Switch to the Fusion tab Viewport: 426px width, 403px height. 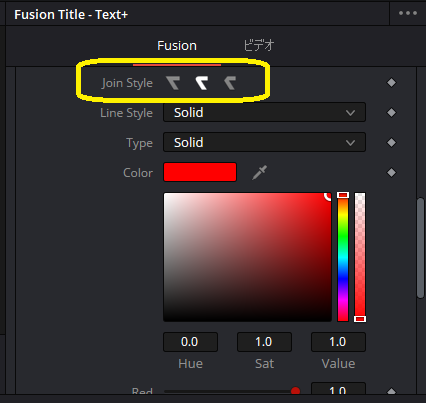177,46
